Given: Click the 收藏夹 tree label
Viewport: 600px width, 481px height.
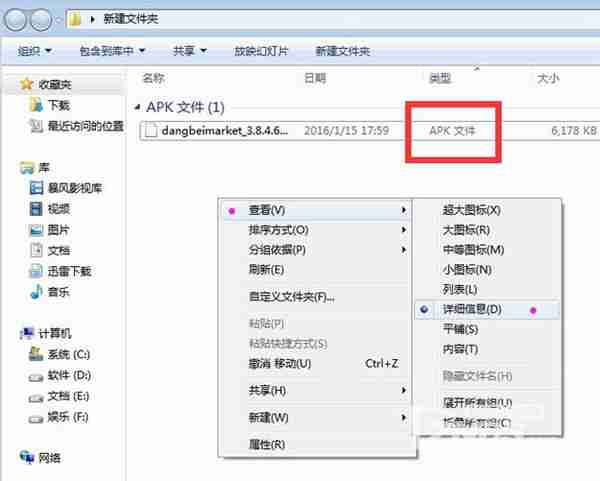Looking at the screenshot, I should coord(55,84).
